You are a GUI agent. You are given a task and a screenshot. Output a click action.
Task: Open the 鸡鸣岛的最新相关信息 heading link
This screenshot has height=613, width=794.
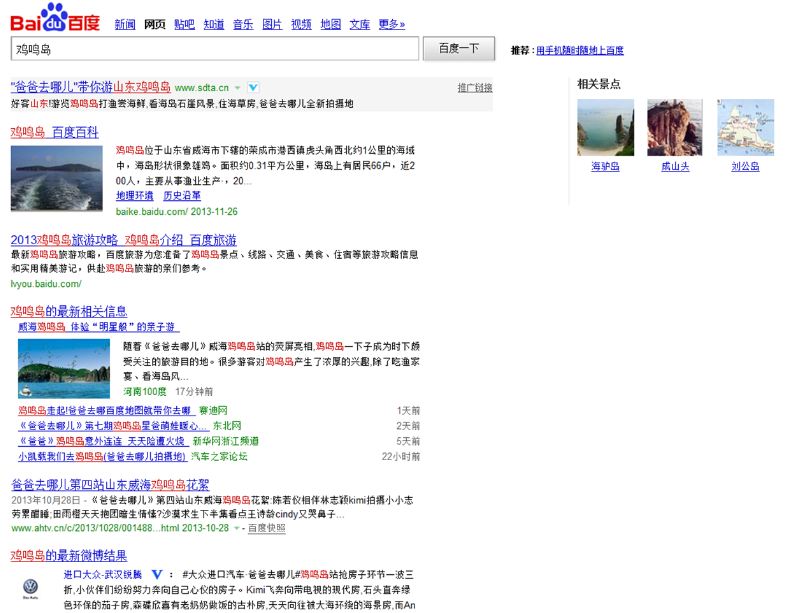[69, 311]
